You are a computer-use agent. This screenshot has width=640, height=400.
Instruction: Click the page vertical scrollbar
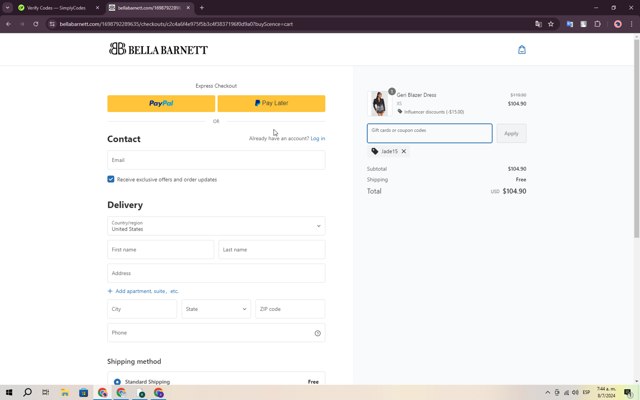[x=636, y=137]
